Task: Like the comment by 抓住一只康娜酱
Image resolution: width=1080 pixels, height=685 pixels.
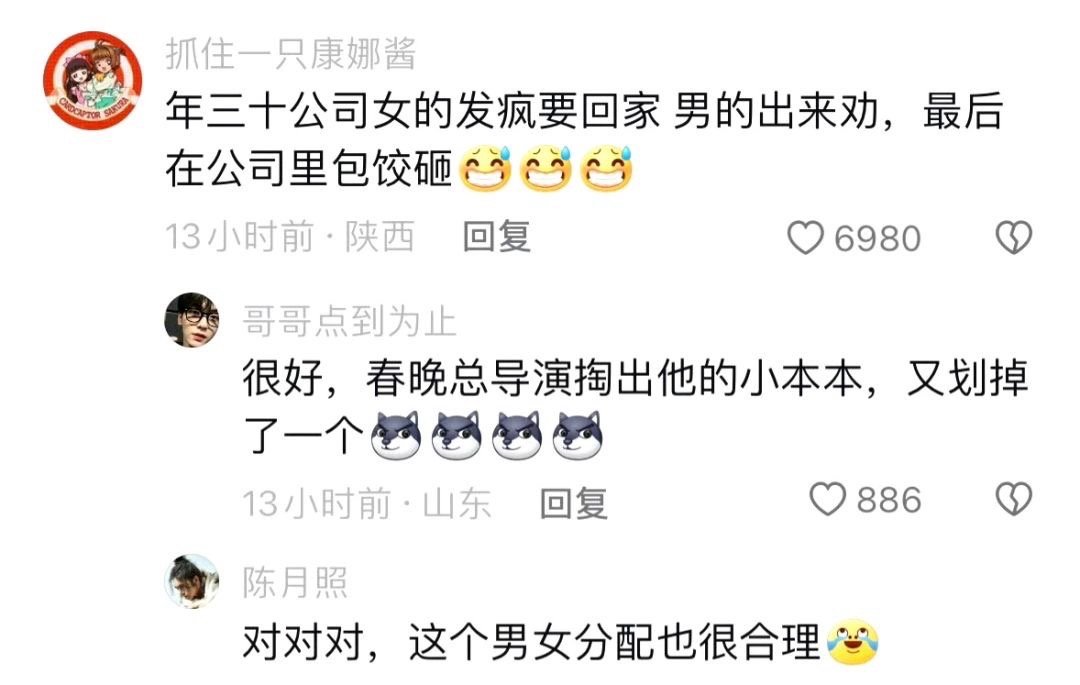Action: 805,238
